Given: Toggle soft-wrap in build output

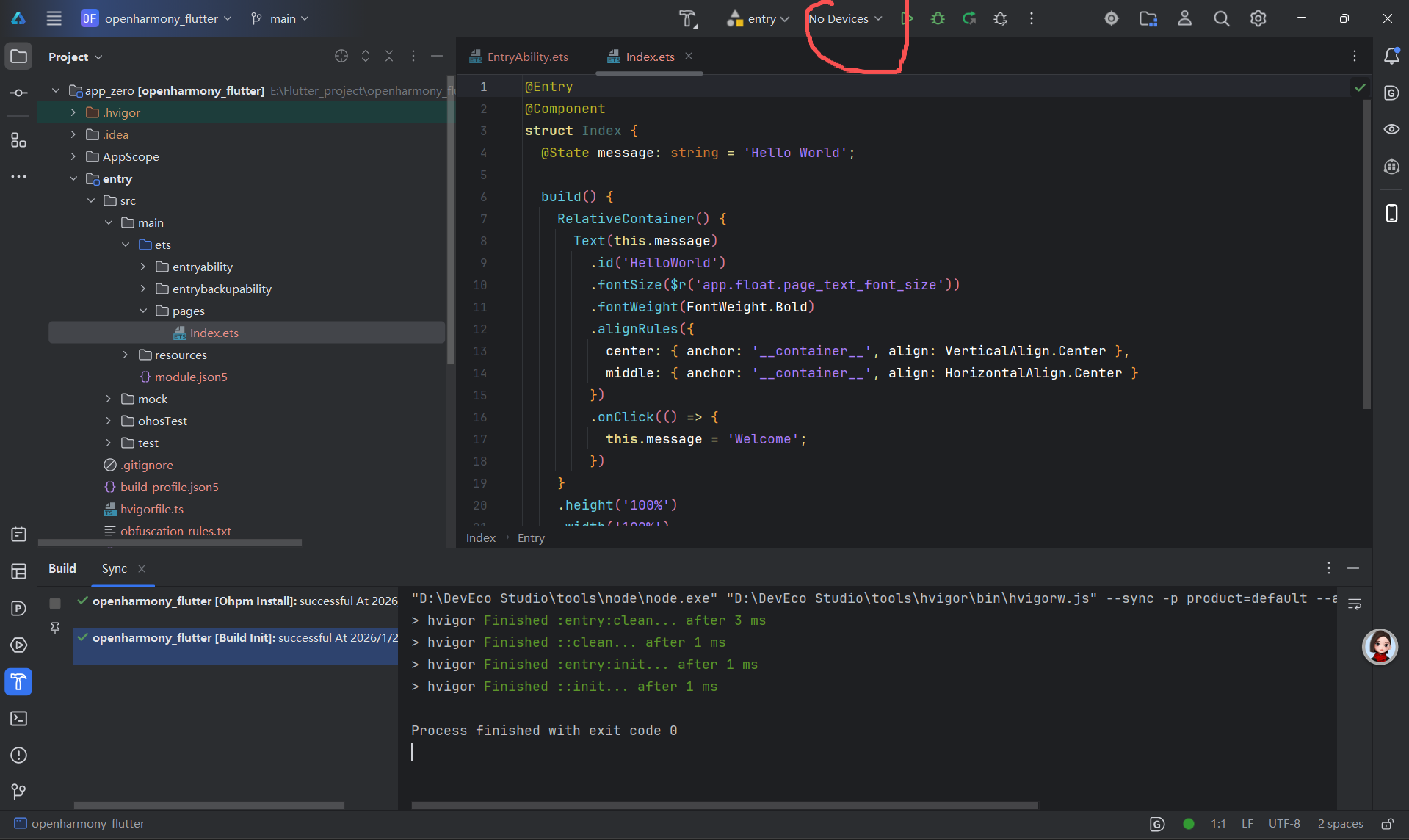Looking at the screenshot, I should click(1355, 604).
